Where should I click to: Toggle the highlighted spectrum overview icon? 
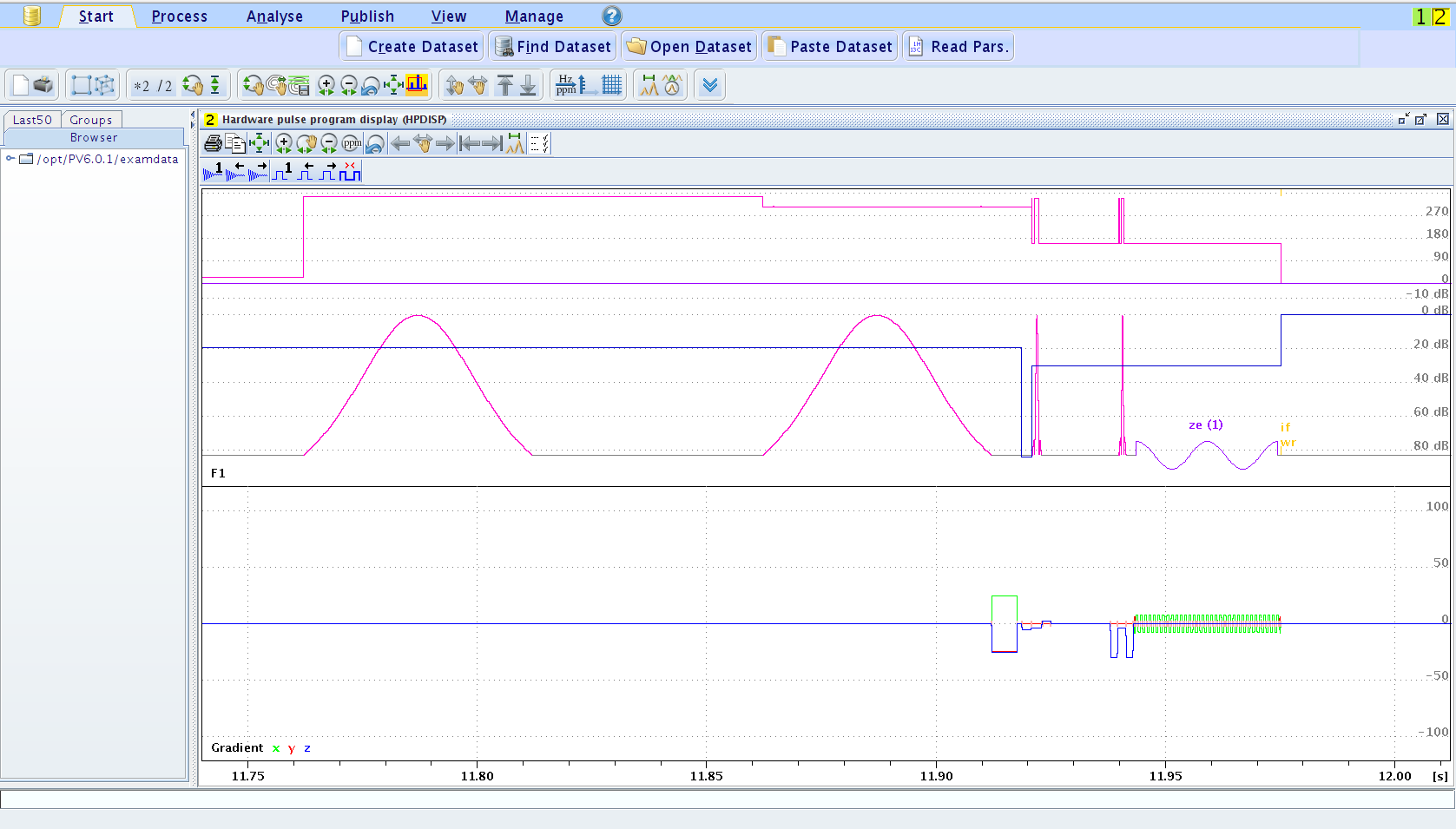click(418, 85)
